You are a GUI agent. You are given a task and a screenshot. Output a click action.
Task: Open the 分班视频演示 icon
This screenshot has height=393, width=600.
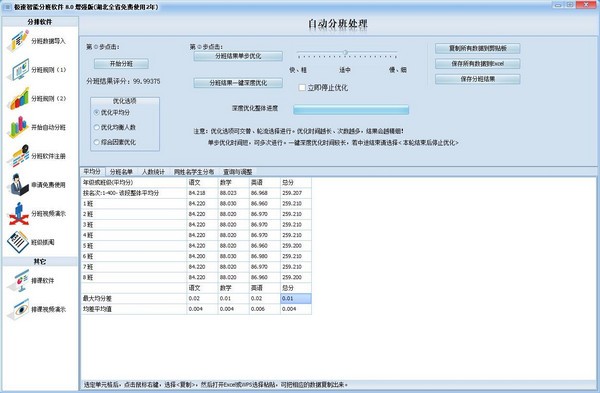pos(18,214)
